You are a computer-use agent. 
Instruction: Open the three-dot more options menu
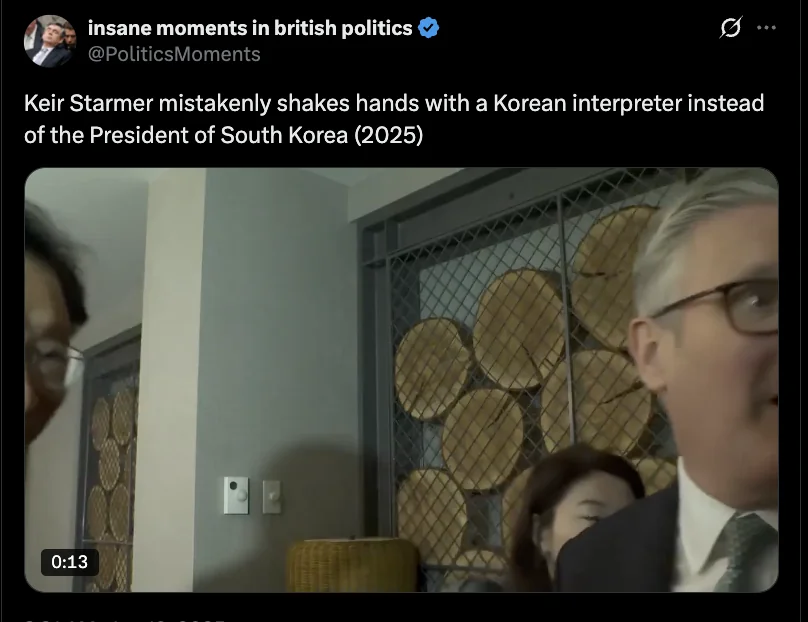[x=766, y=28]
